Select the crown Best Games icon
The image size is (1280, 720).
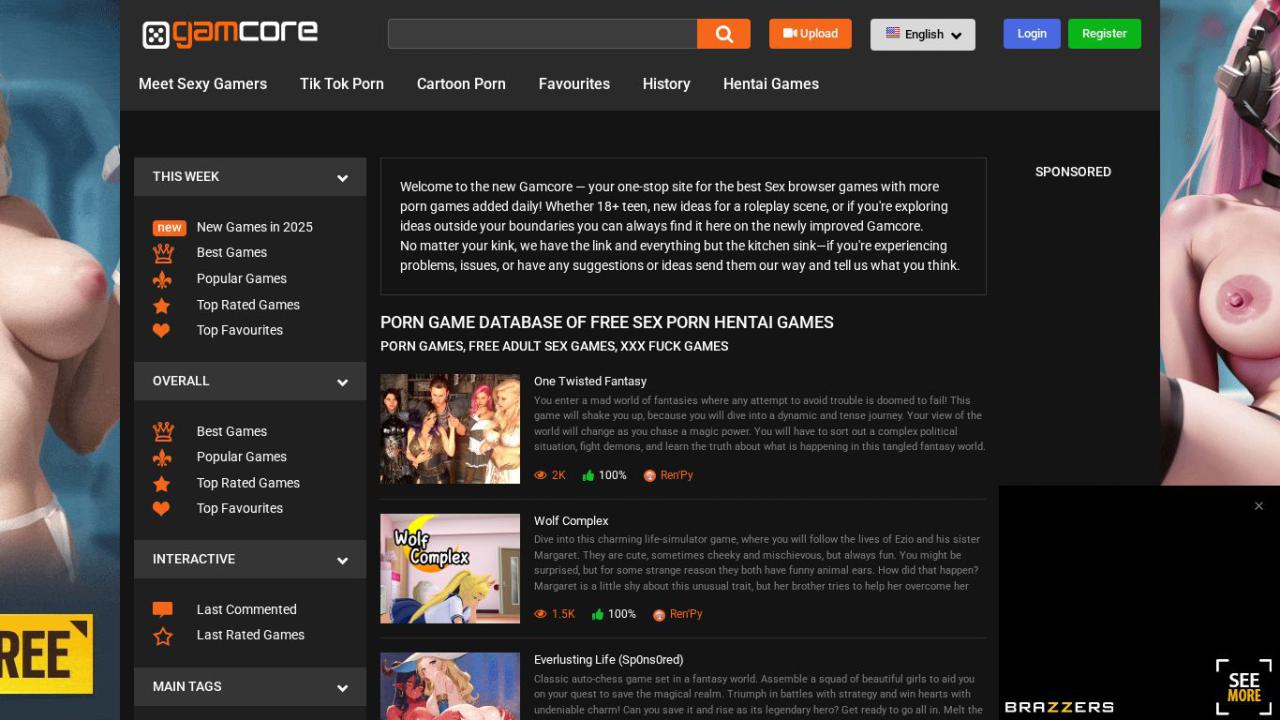click(x=162, y=252)
